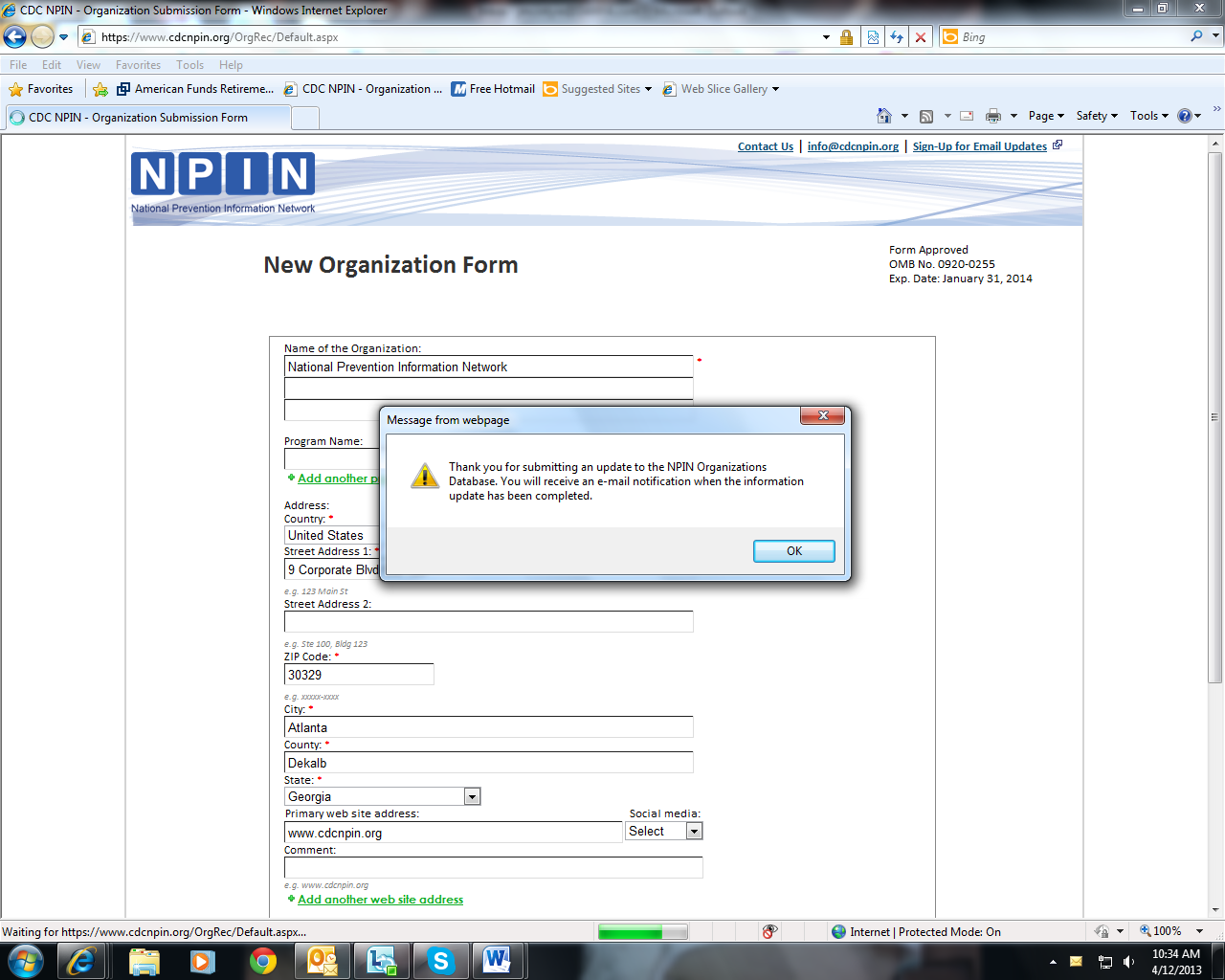1225x980 pixels.
Task: Click Add another web site address link
Action: pyautogui.click(x=380, y=900)
